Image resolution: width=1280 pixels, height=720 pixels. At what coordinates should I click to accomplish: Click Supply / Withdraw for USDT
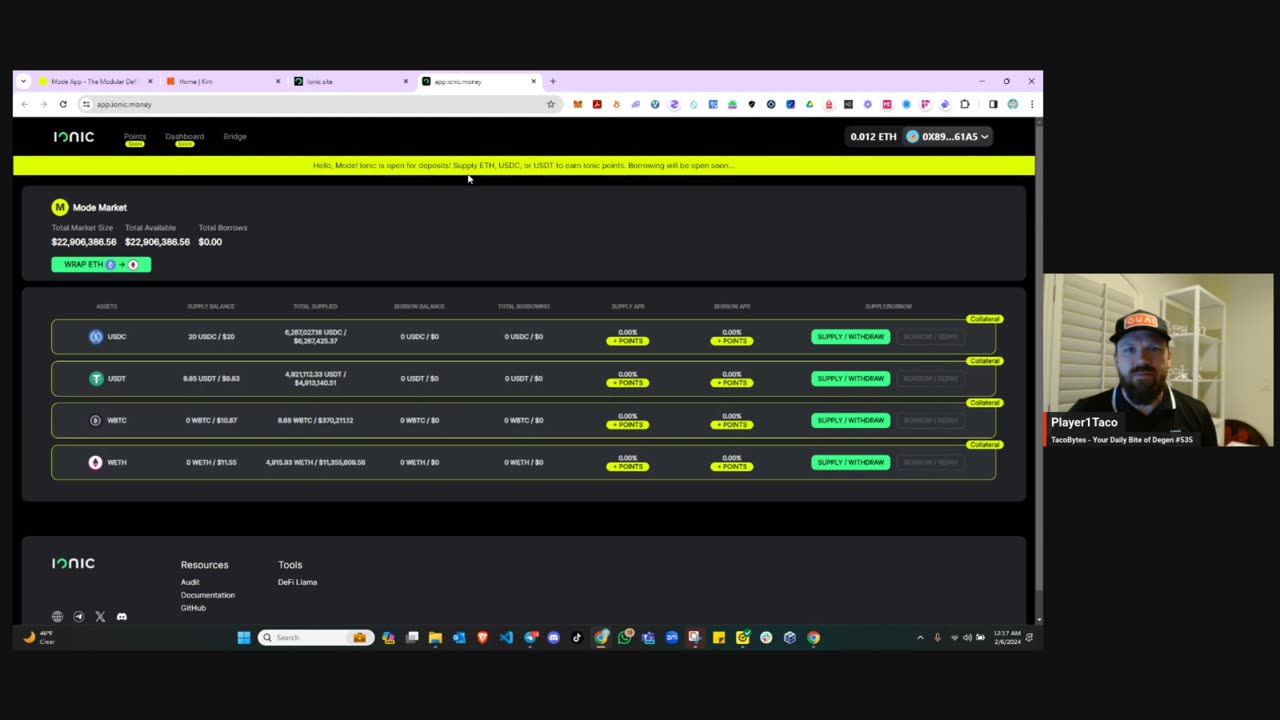click(851, 379)
